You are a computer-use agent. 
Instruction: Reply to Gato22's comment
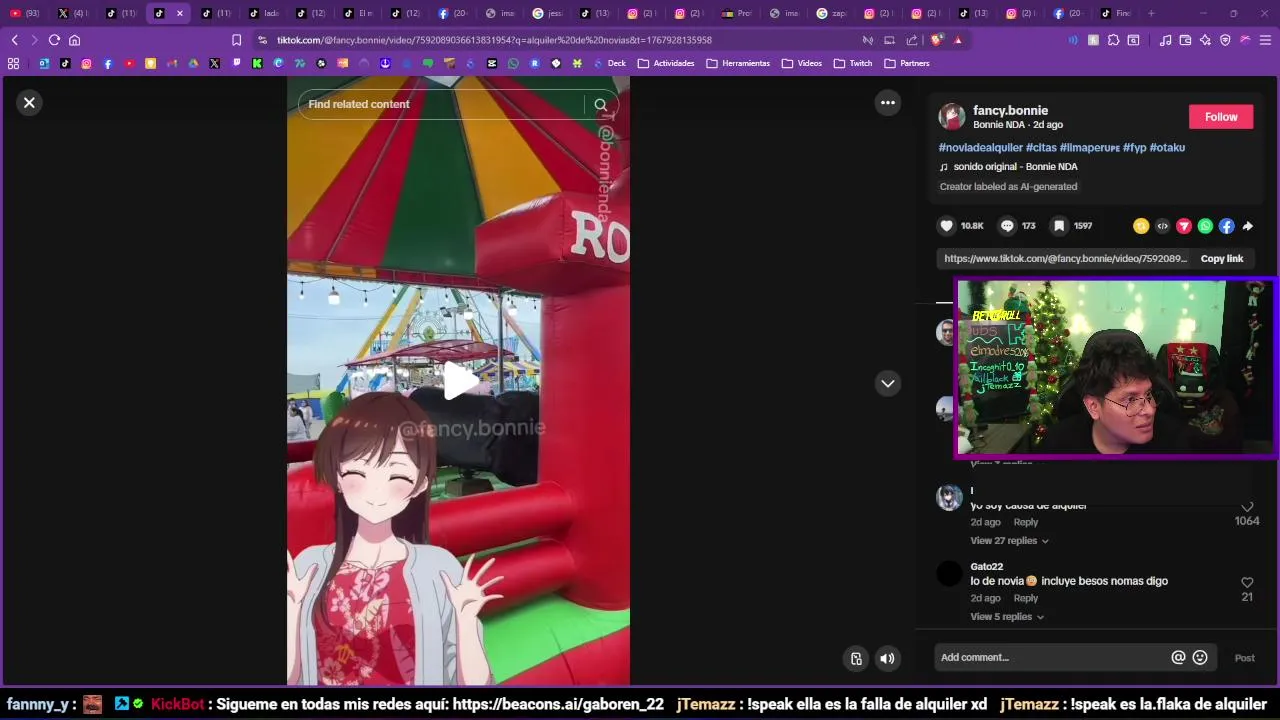click(1026, 598)
